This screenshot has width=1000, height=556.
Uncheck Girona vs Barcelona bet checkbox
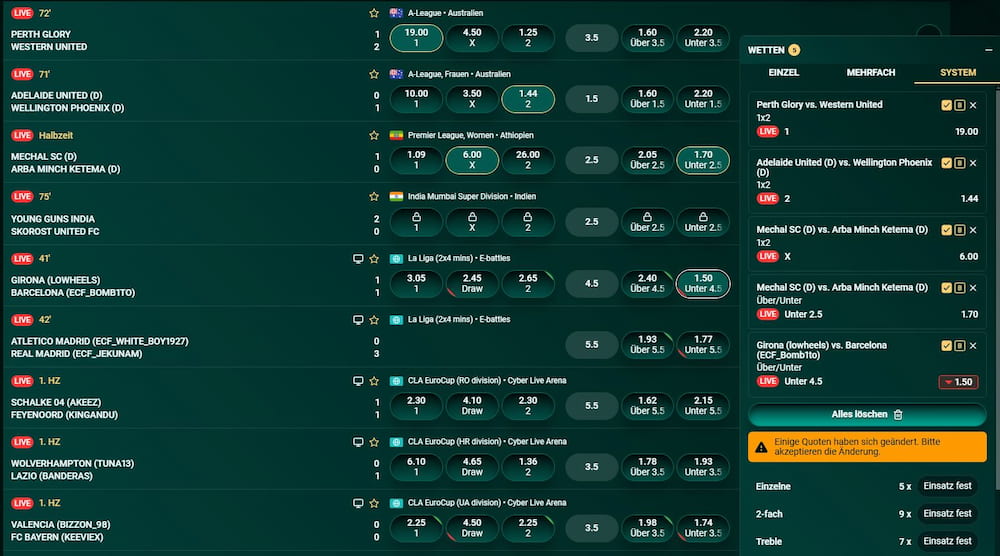click(x=947, y=346)
